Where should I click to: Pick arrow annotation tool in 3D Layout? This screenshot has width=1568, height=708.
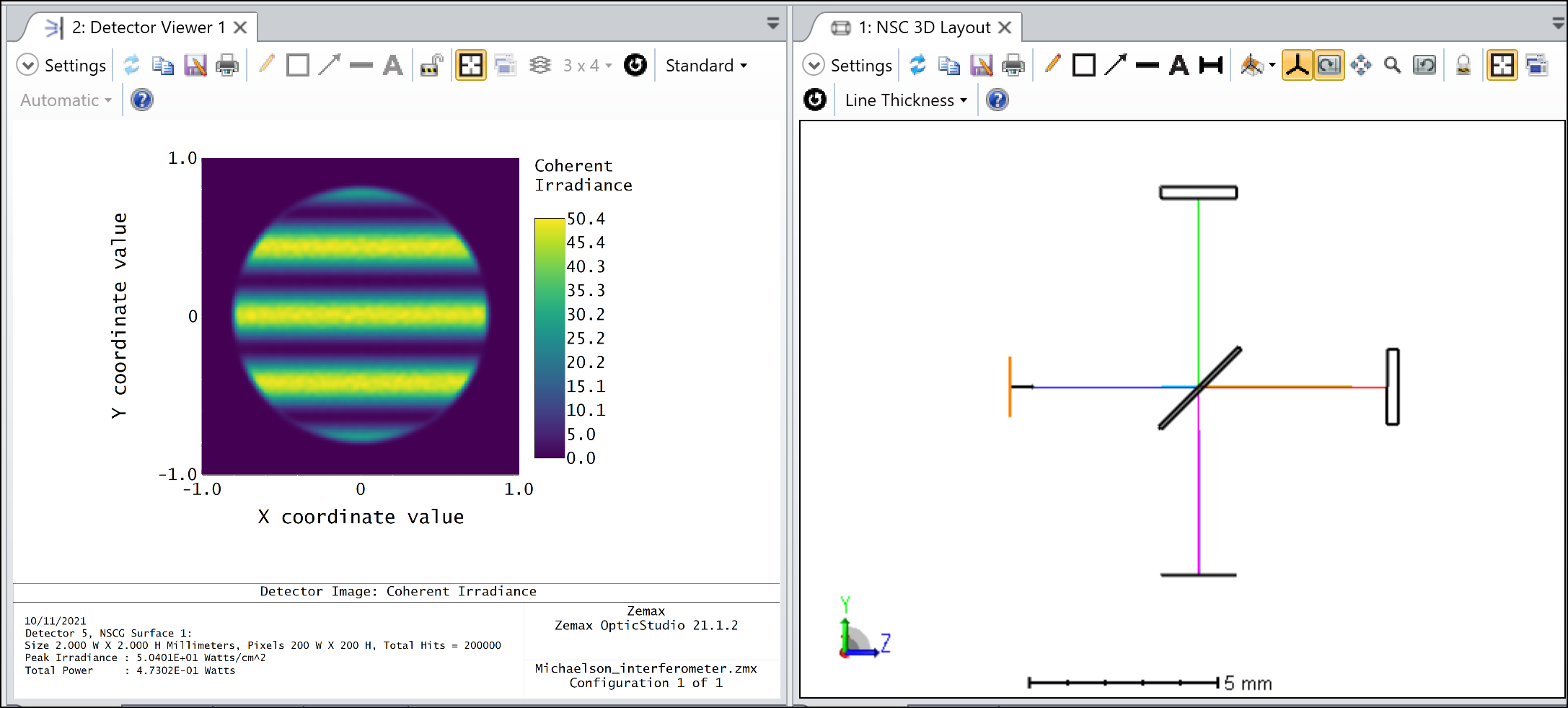click(x=1116, y=65)
